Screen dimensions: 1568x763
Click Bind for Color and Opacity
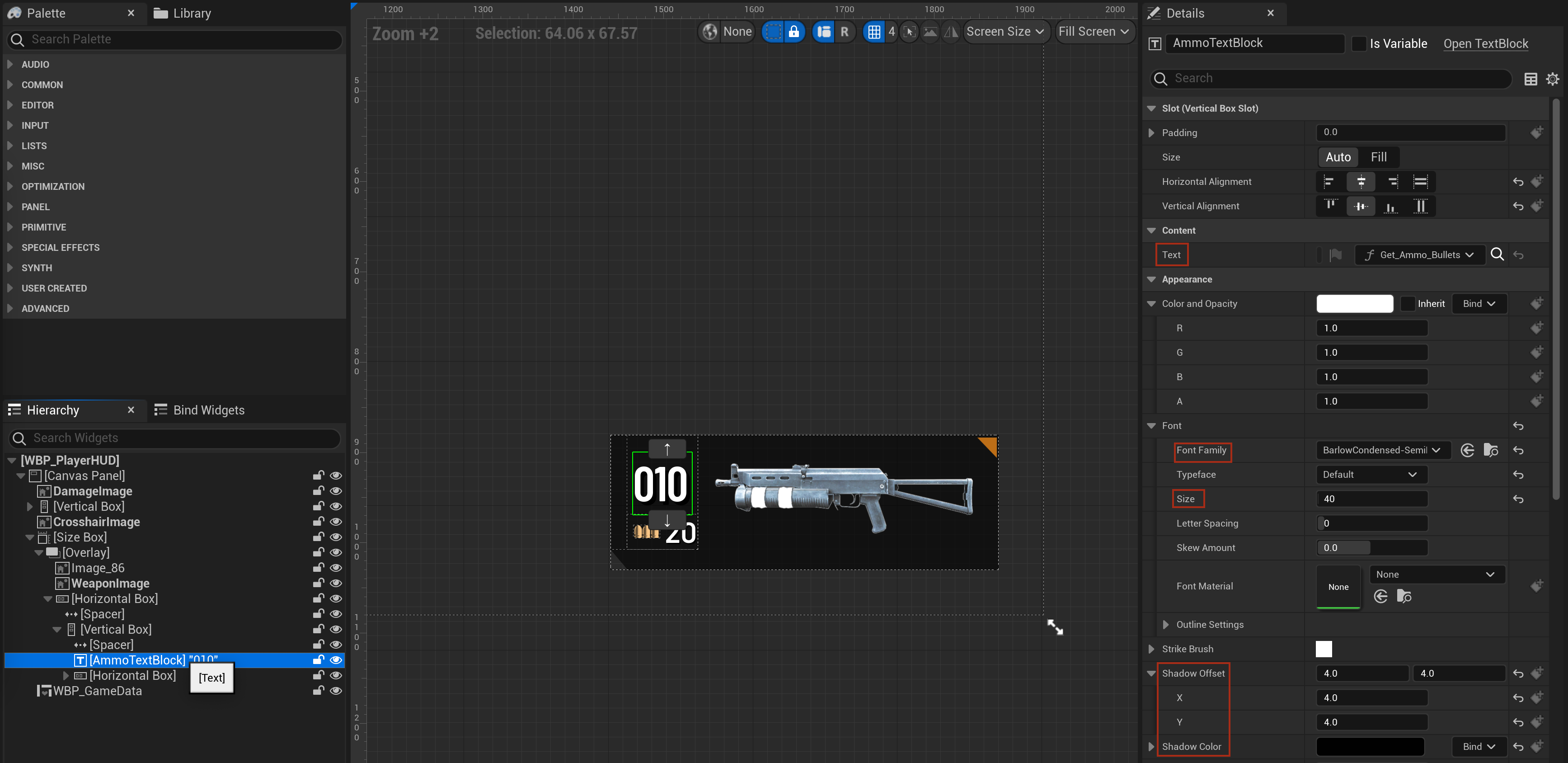(x=1479, y=304)
